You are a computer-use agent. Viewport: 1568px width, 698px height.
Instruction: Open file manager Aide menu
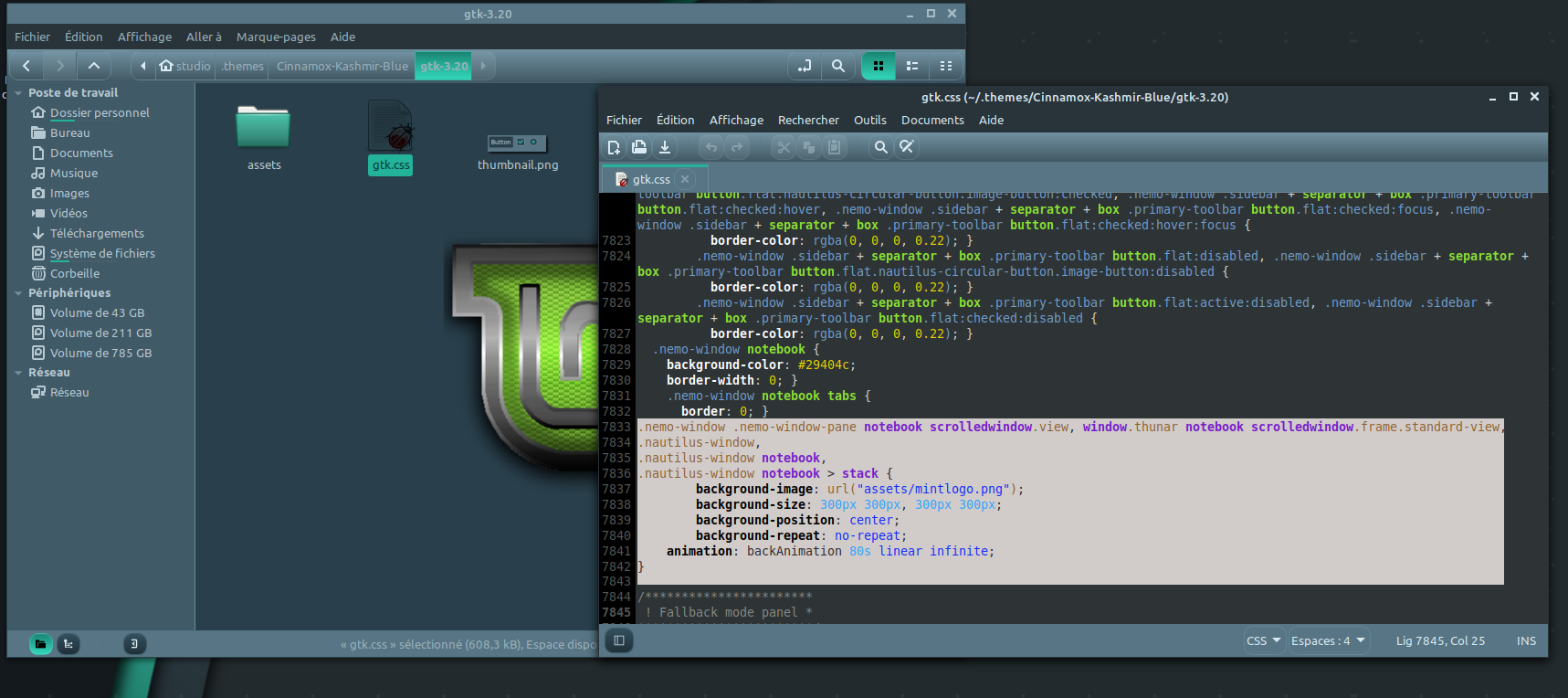pos(342,37)
